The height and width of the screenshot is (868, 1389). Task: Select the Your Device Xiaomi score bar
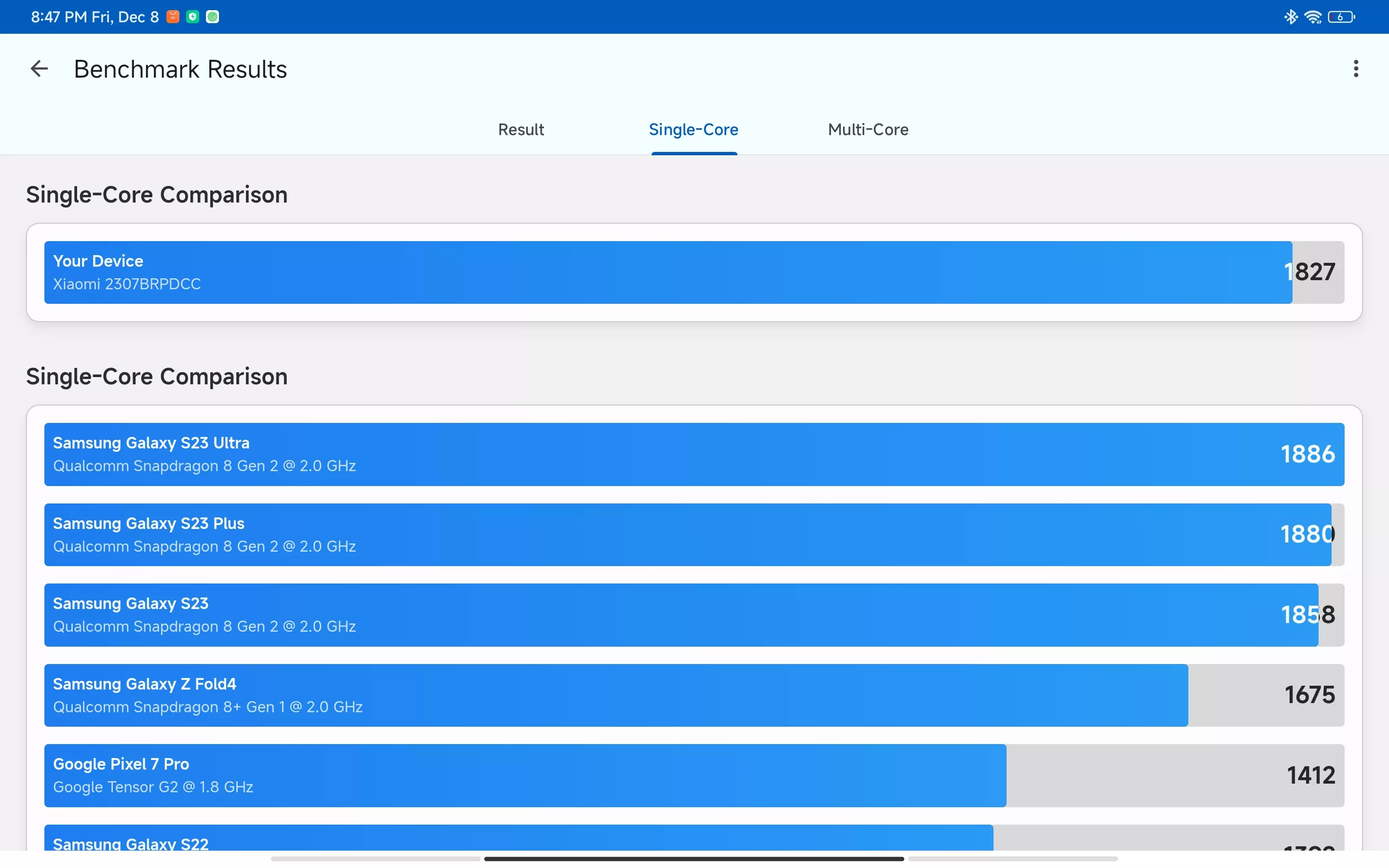tap(694, 272)
